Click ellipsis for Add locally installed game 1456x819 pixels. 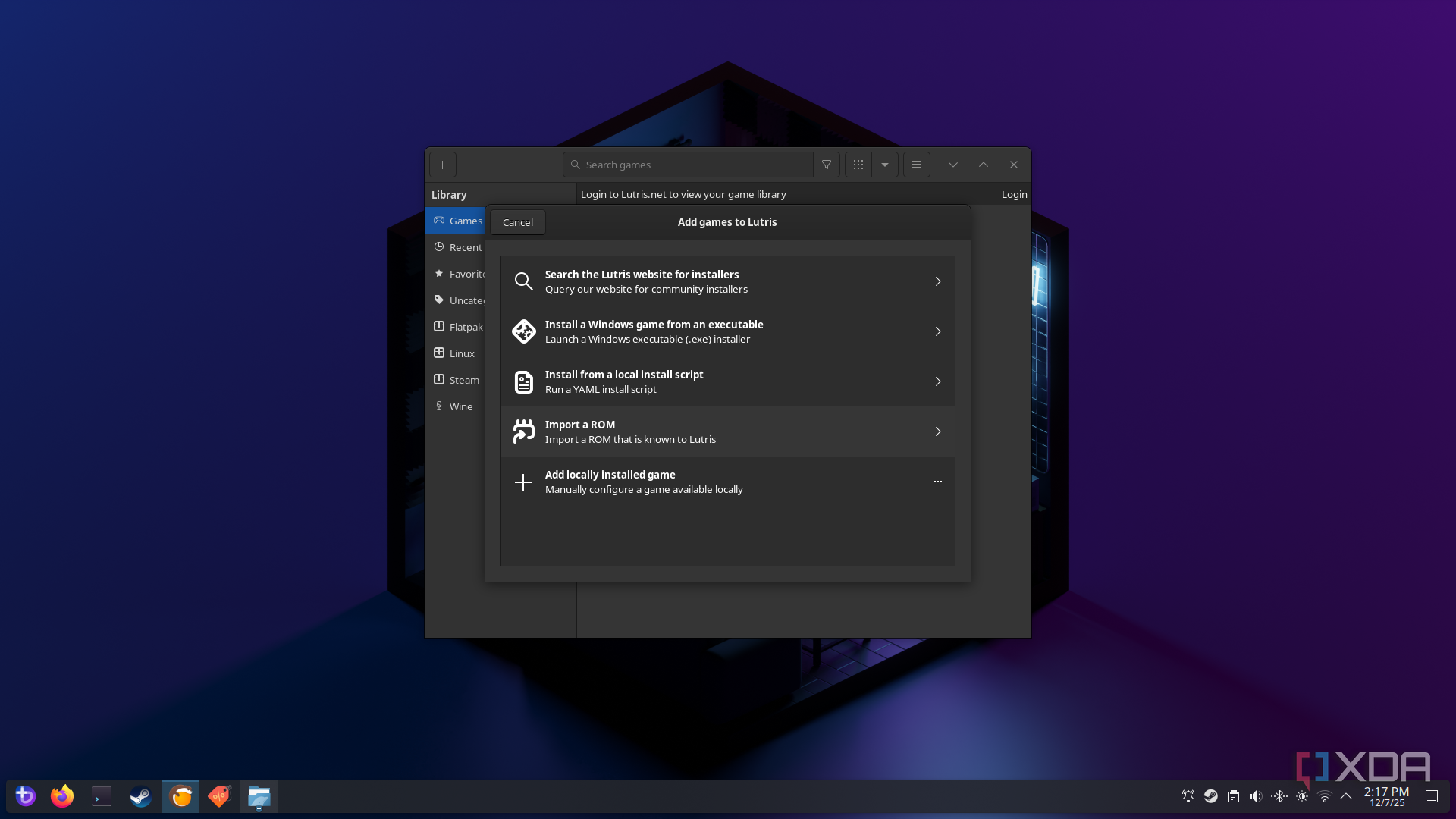pos(938,482)
